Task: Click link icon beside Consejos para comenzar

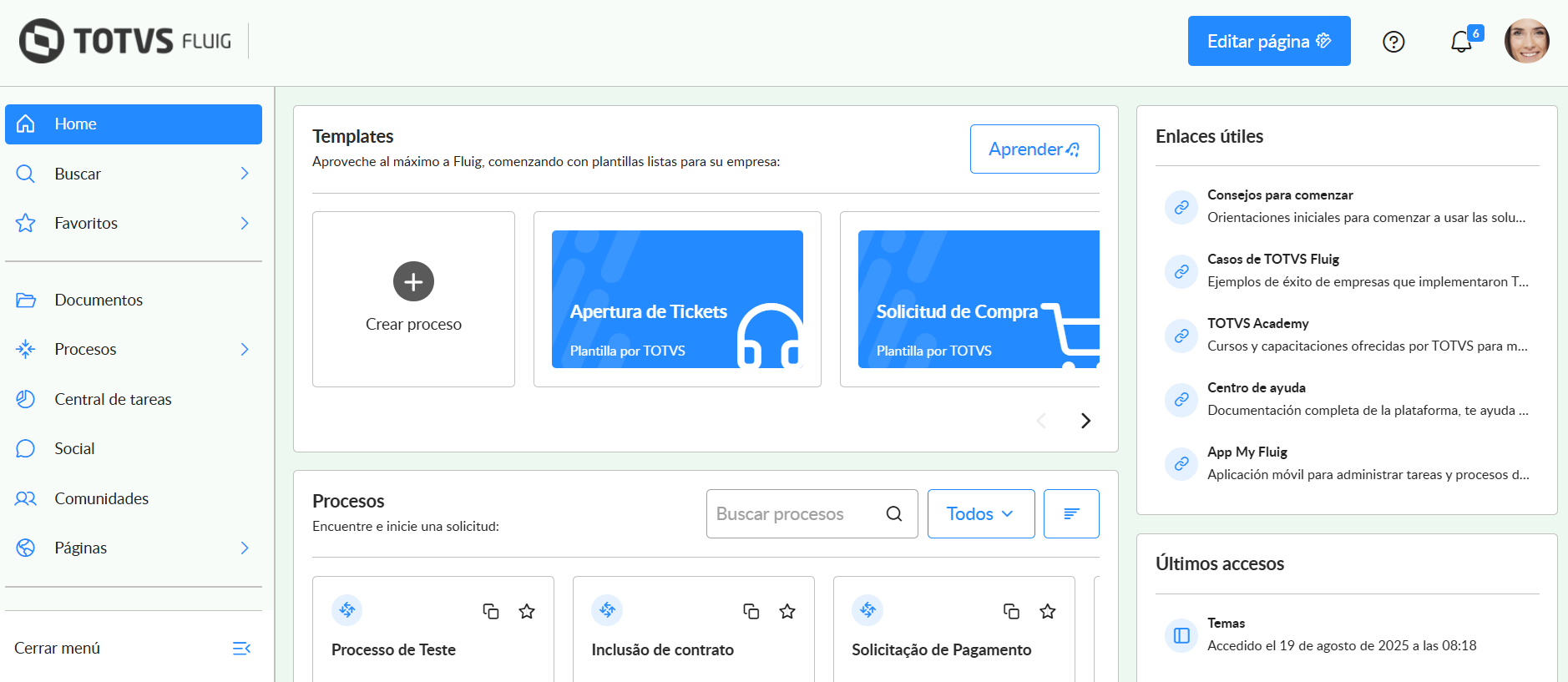Action: pyautogui.click(x=1181, y=207)
